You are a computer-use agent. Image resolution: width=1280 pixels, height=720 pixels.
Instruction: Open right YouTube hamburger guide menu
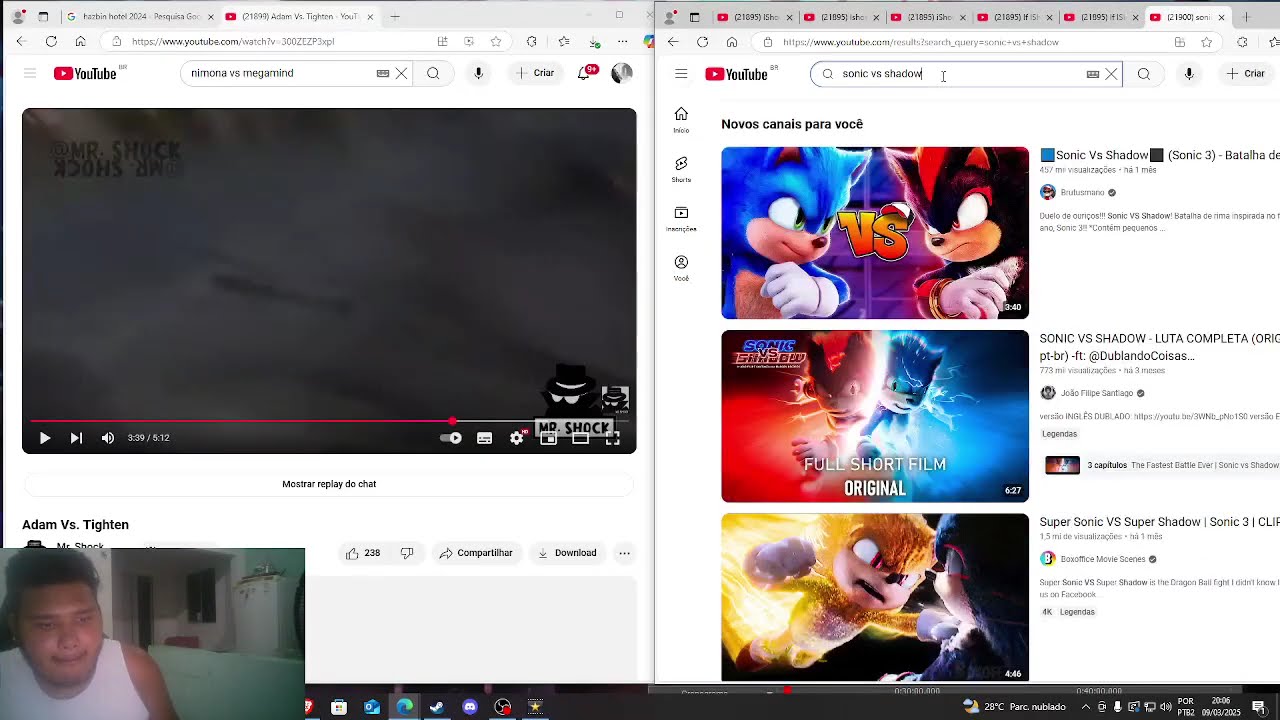[681, 74]
